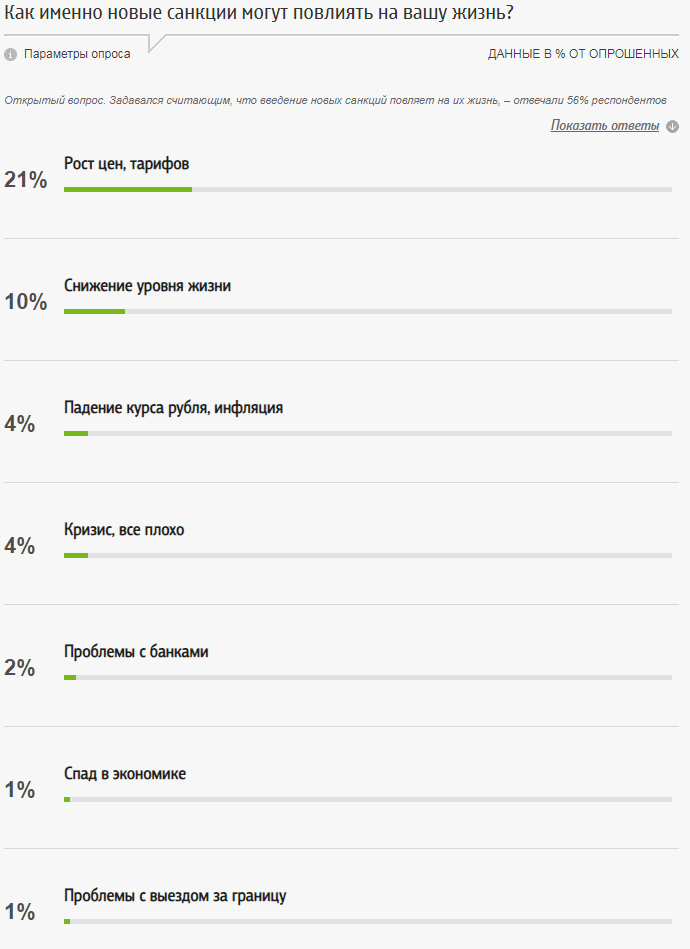This screenshot has width=690, height=949.
Task: Expand answers with the round arrow icon
Action: point(673,126)
